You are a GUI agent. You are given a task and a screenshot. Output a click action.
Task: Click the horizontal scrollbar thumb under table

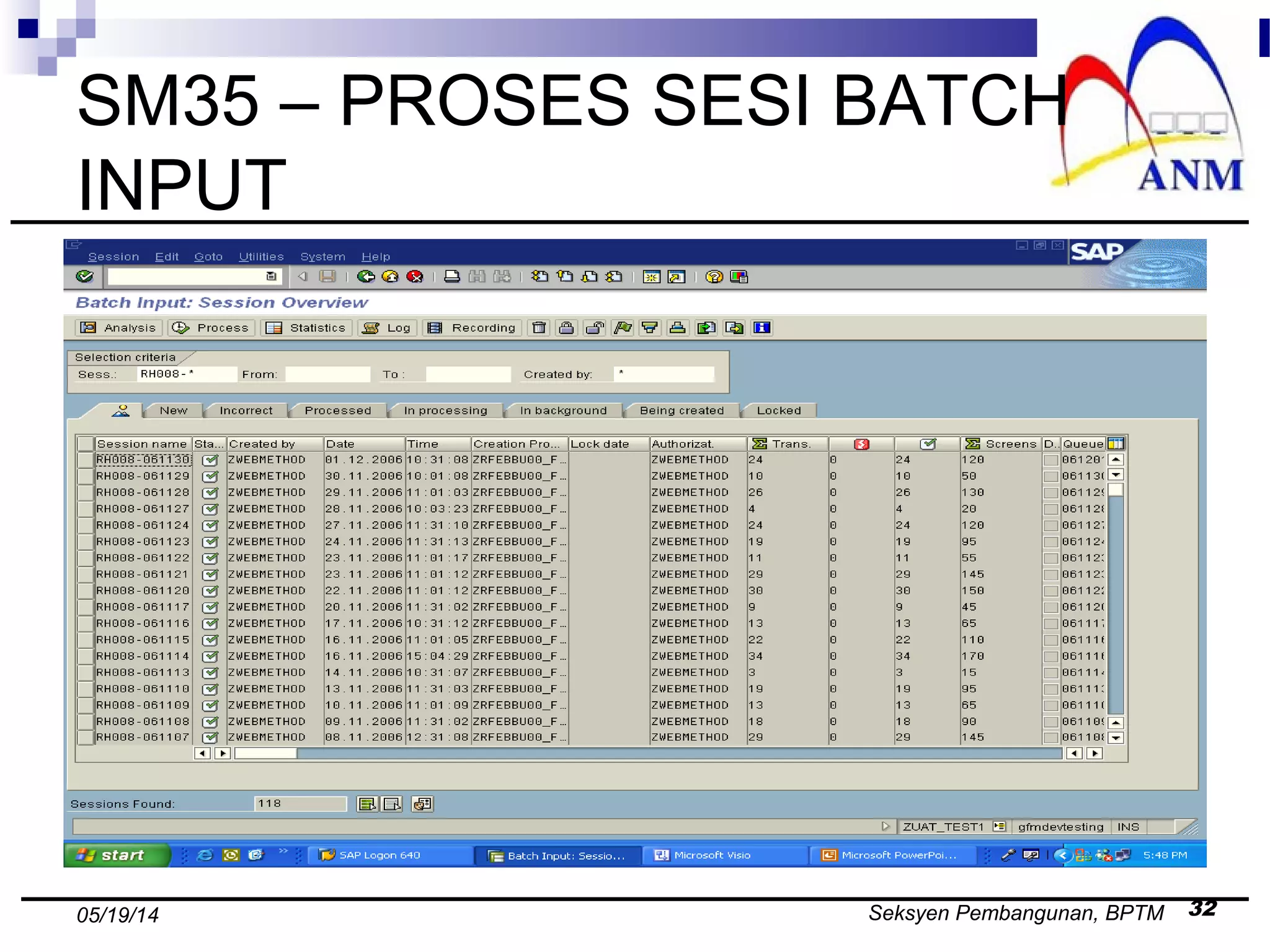(266, 754)
